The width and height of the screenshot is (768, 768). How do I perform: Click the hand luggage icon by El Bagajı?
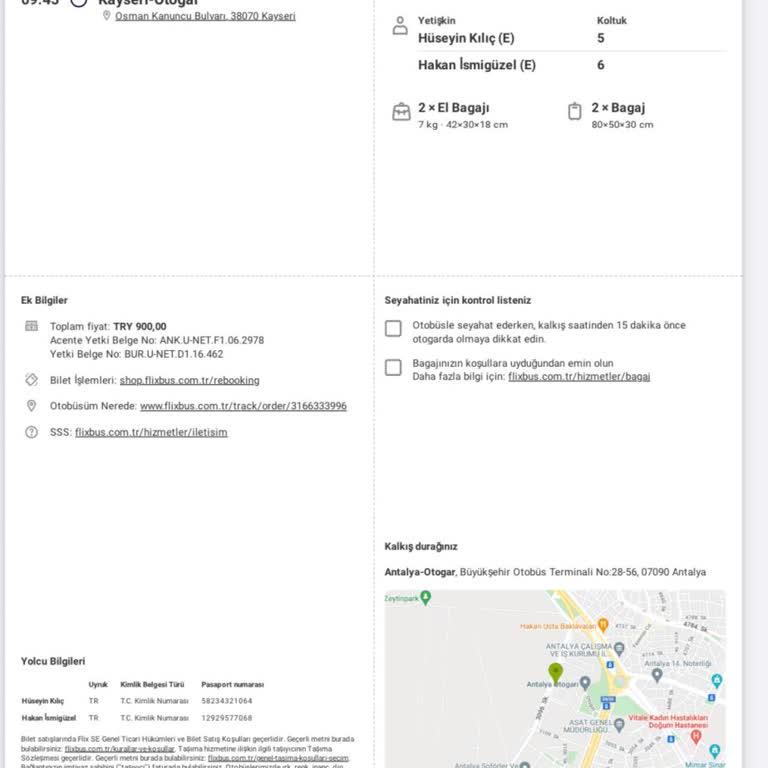[x=401, y=112]
